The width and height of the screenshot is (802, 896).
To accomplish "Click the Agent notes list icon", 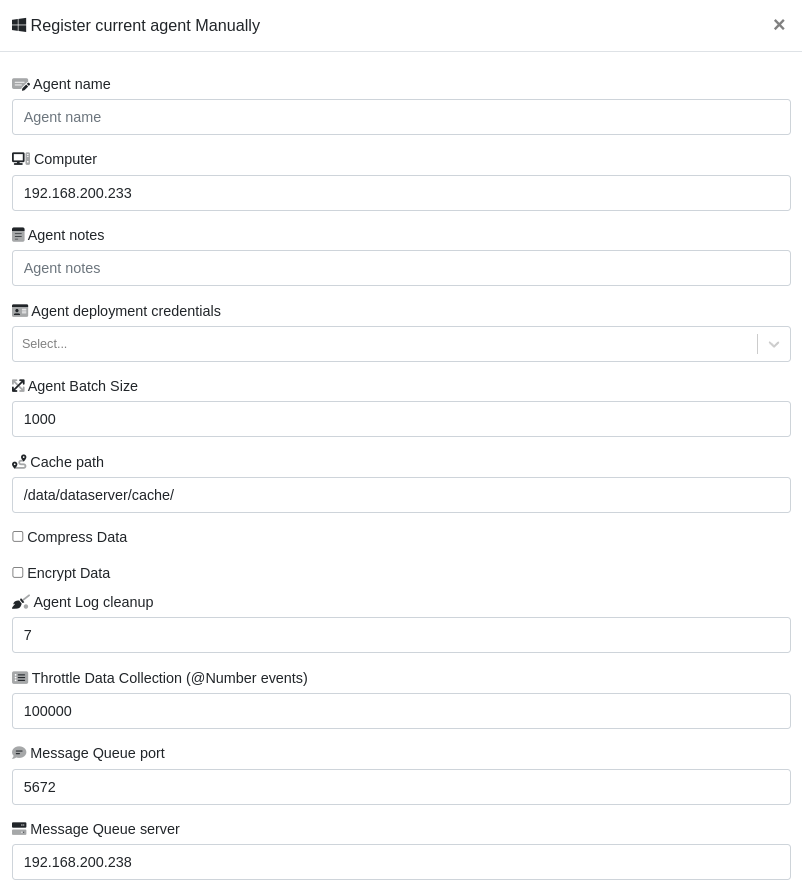I will pyautogui.click(x=18, y=235).
